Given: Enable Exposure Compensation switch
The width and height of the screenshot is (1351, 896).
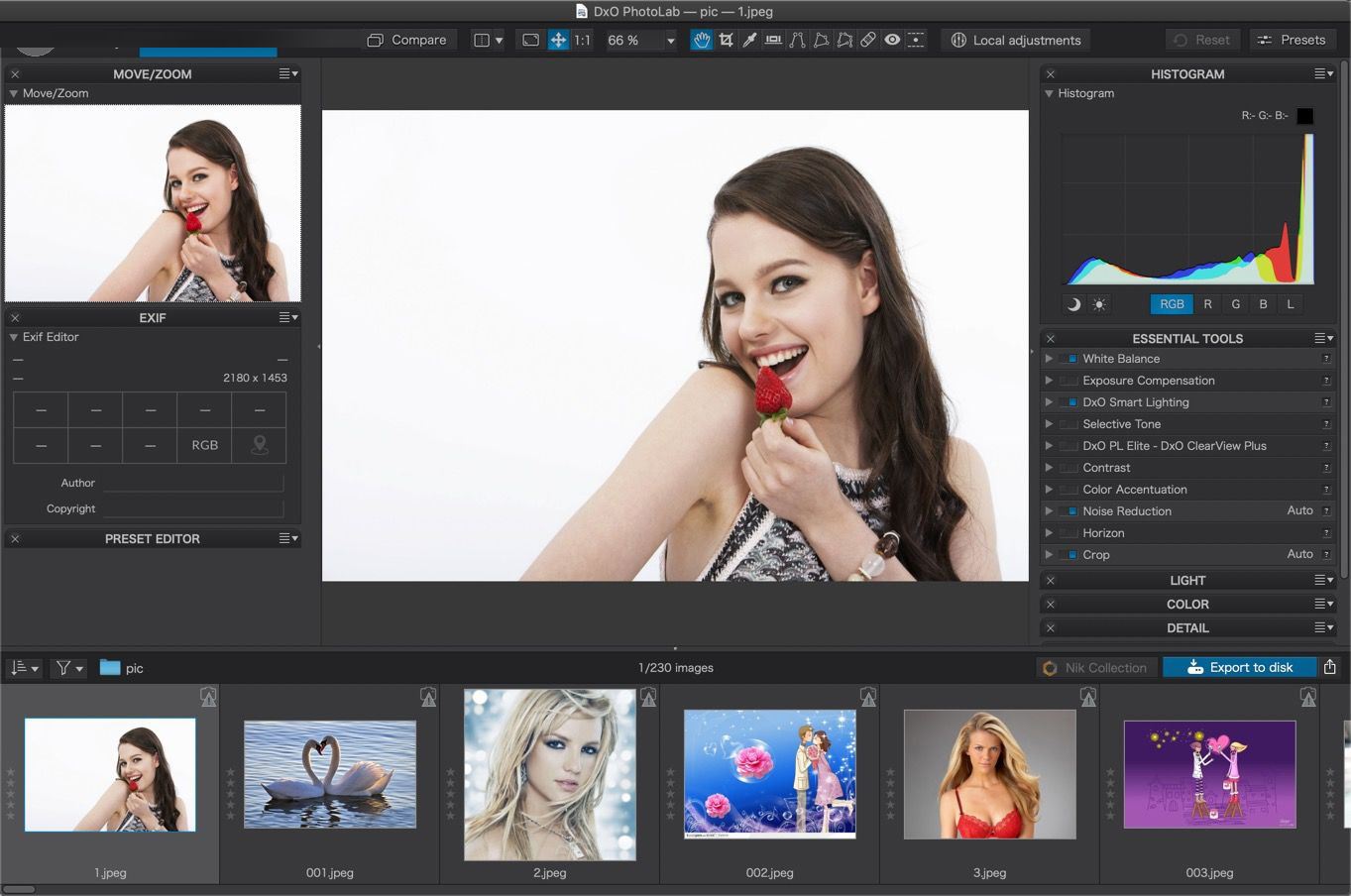Looking at the screenshot, I should [x=1069, y=381].
